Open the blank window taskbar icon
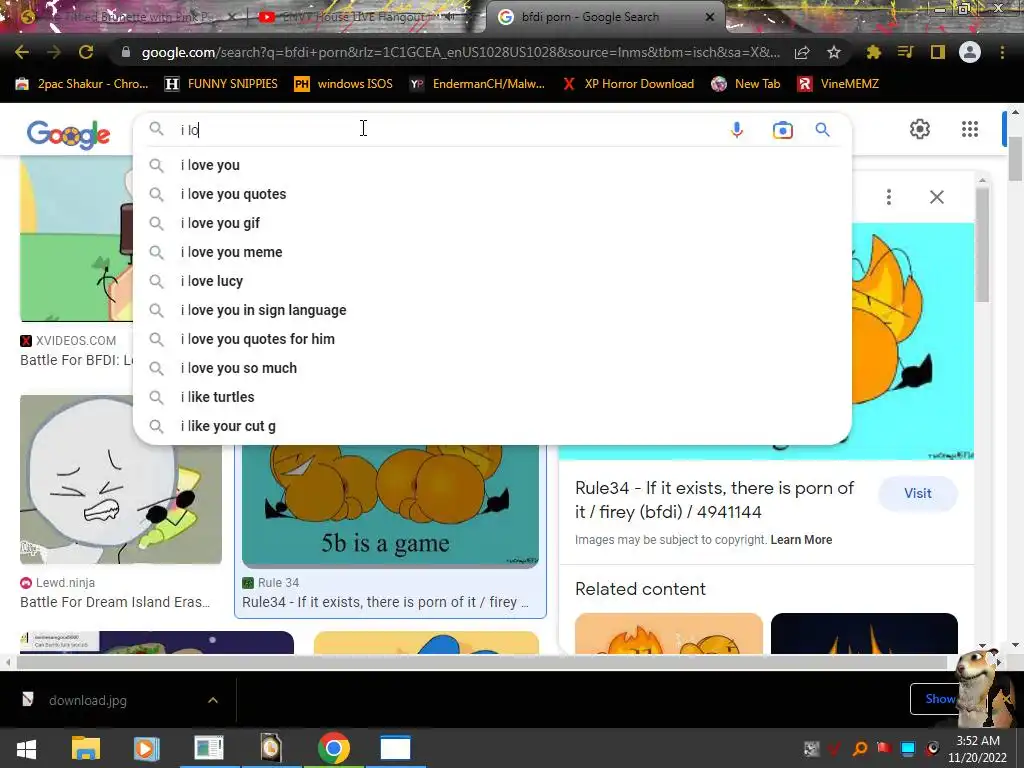This screenshot has width=1024, height=768. pos(395,748)
